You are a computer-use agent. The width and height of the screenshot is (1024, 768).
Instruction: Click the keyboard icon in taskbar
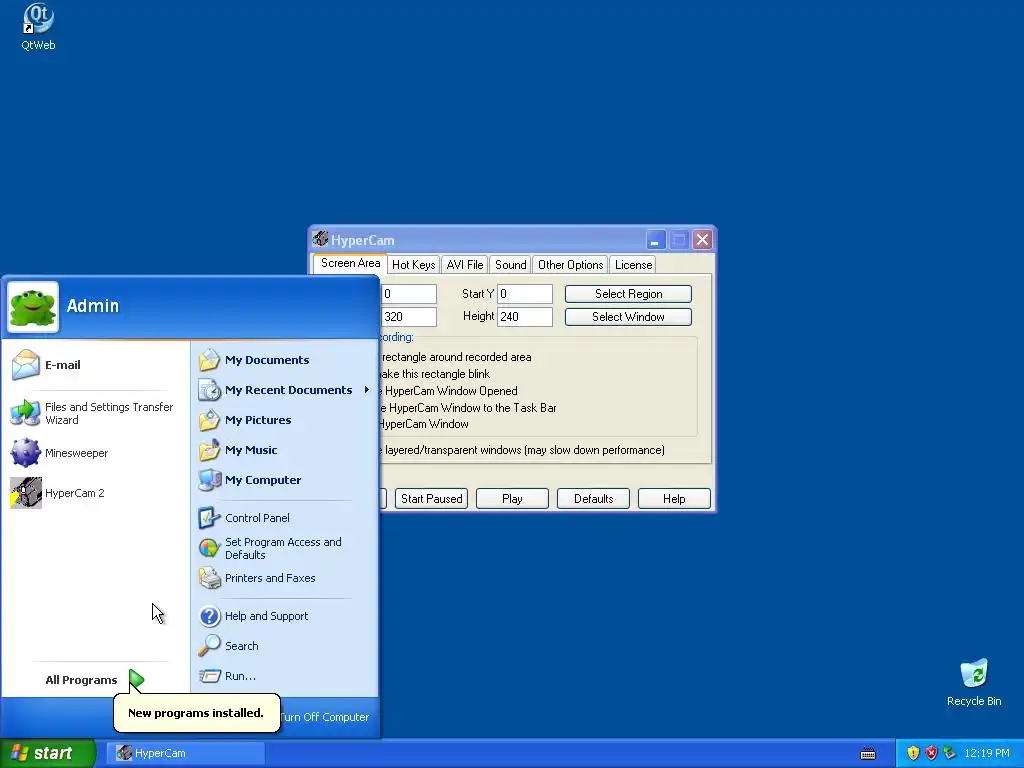[x=868, y=754]
